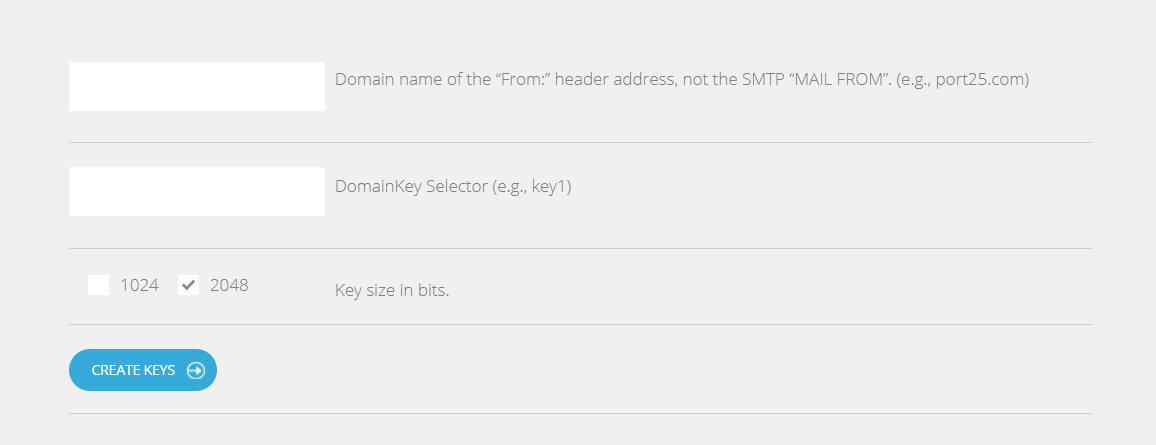Click the CREATE KEYS button
Image resolution: width=1156 pixels, height=445 pixels.
click(x=143, y=370)
